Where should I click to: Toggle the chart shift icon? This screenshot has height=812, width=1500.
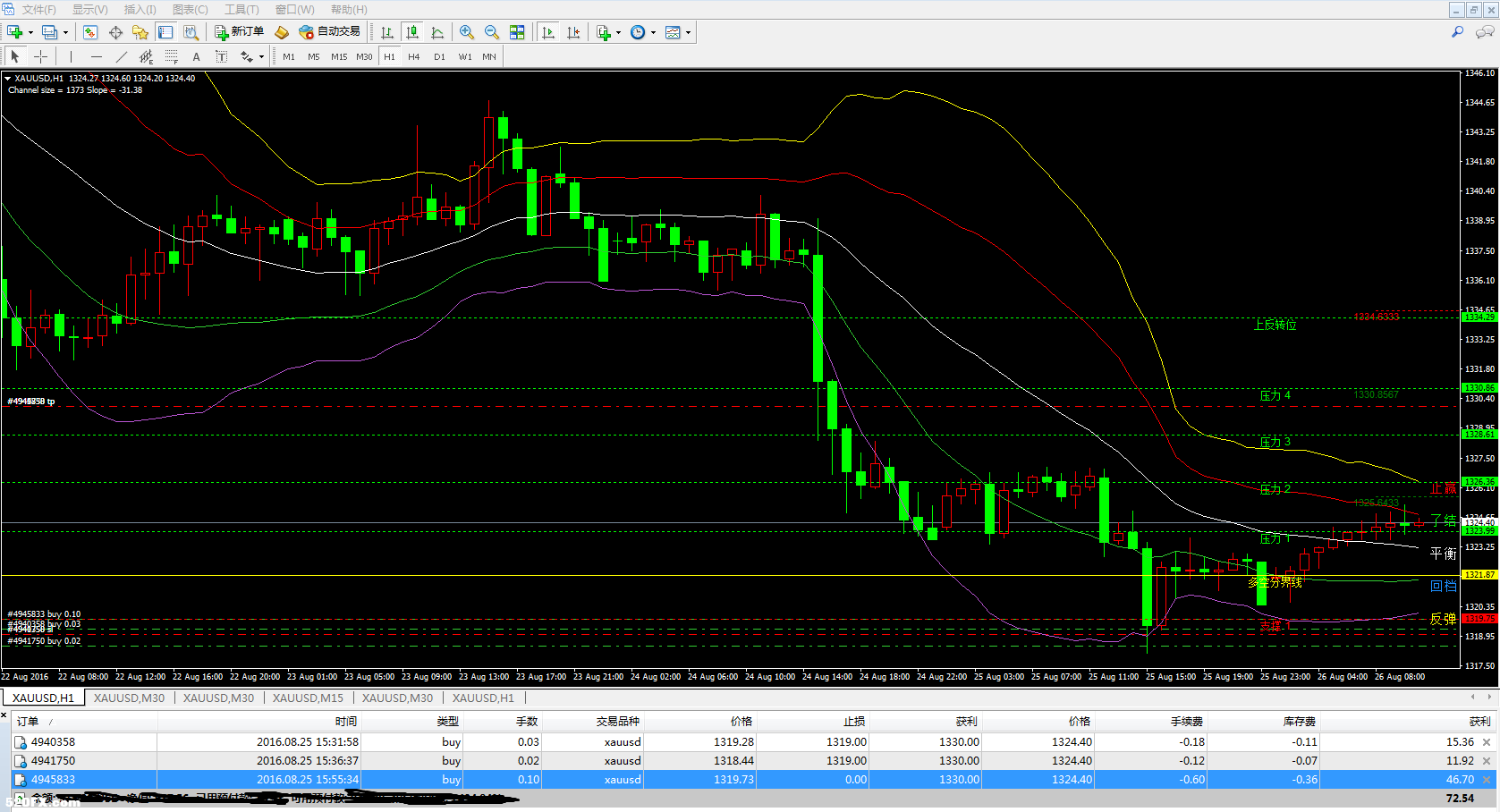pos(573,32)
